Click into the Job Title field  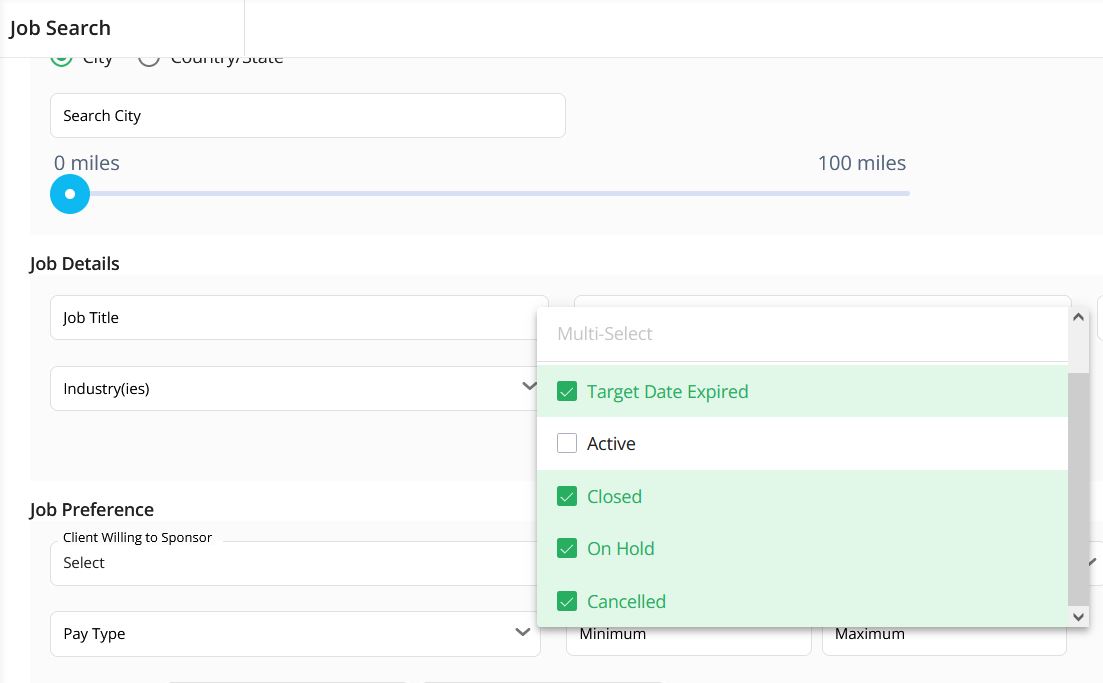point(298,318)
